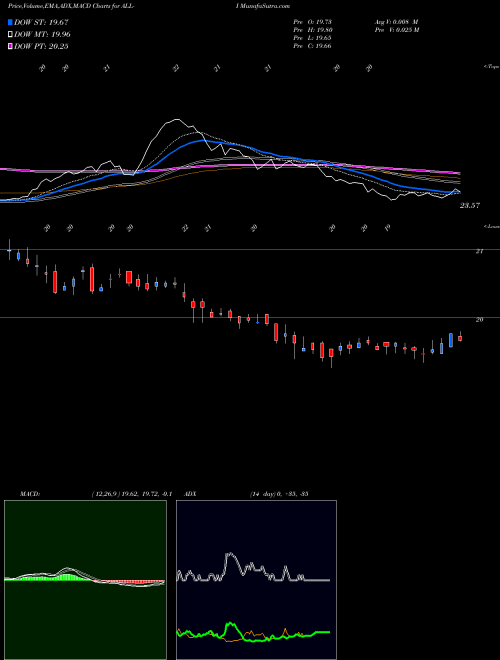Click the tall blue candlestick near chart's right end

[451, 340]
